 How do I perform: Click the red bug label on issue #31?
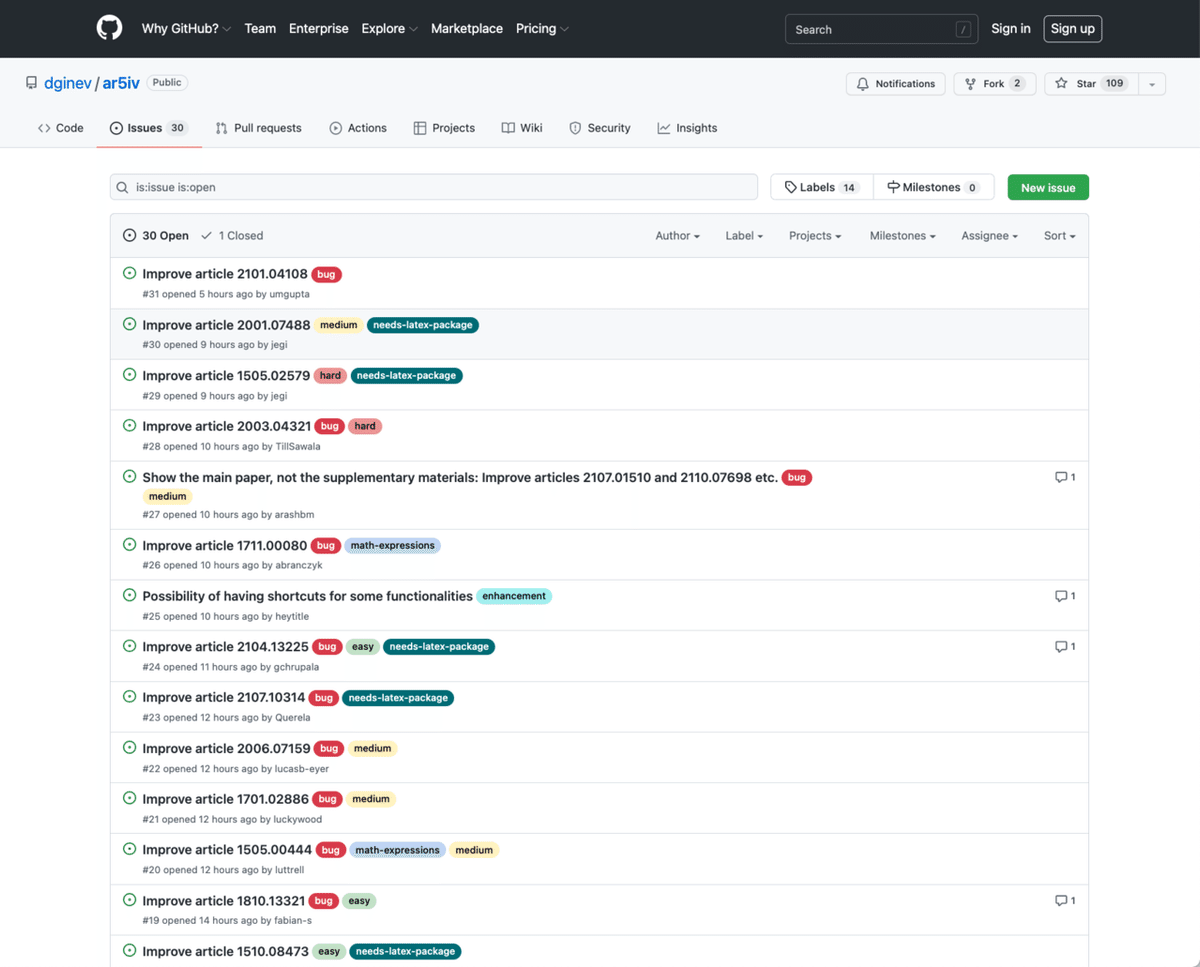(327, 274)
